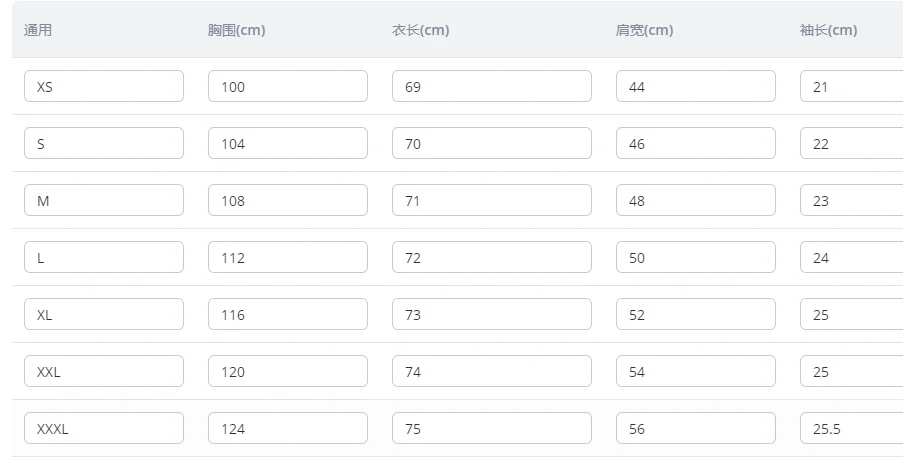Edit the L size name field
The image size is (903, 460).
tap(104, 257)
